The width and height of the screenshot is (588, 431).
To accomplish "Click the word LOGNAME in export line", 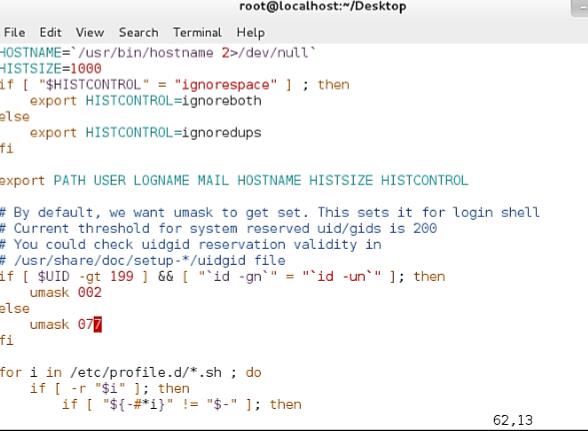I will click(x=161, y=180).
